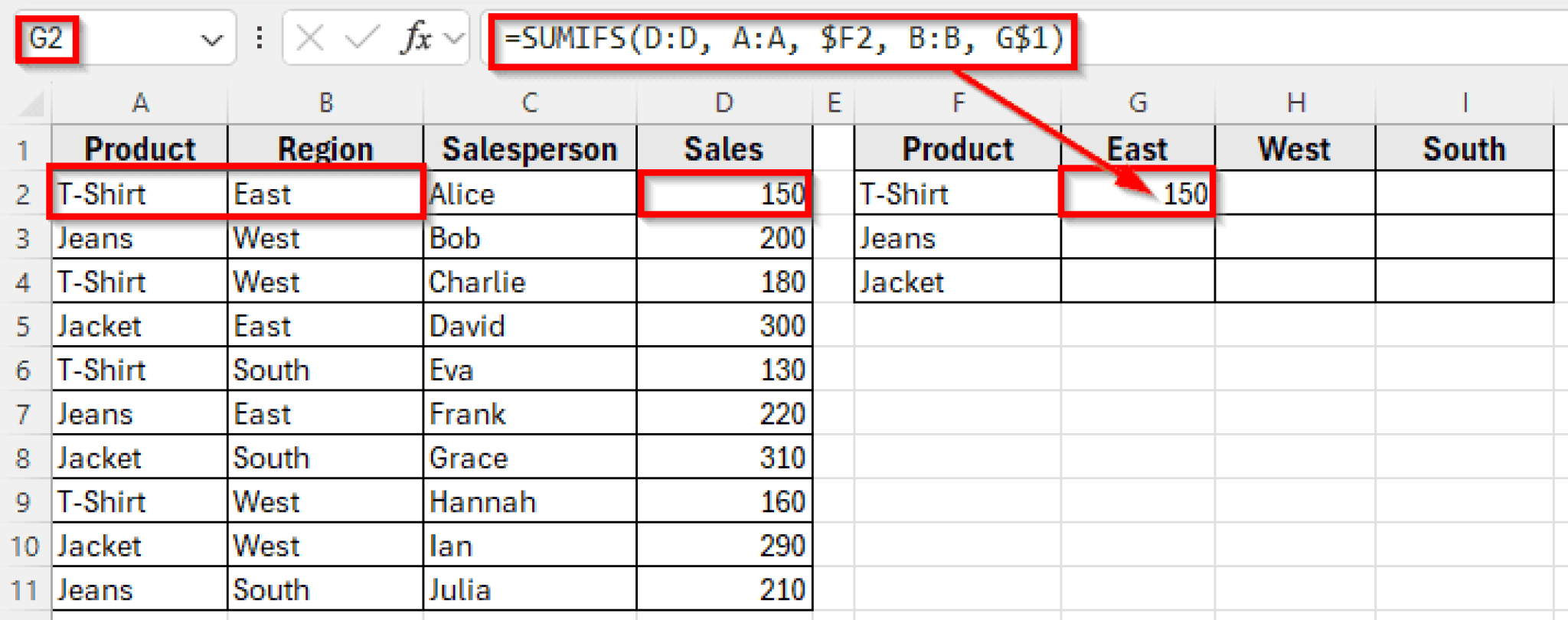Click the row 1 header
Viewport: 1568px width, 620px height.
(27, 148)
